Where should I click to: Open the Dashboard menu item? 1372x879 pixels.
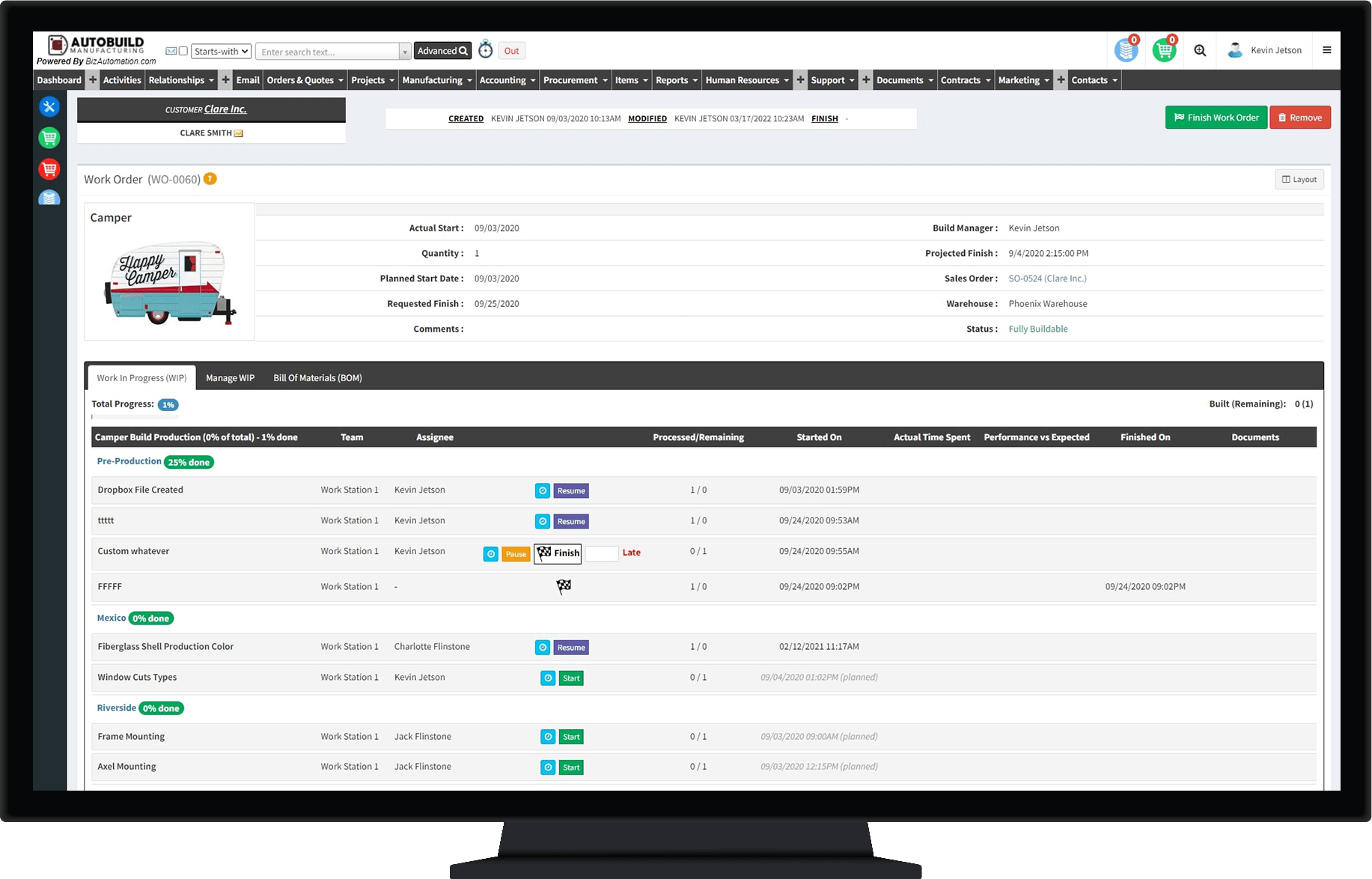[59, 80]
